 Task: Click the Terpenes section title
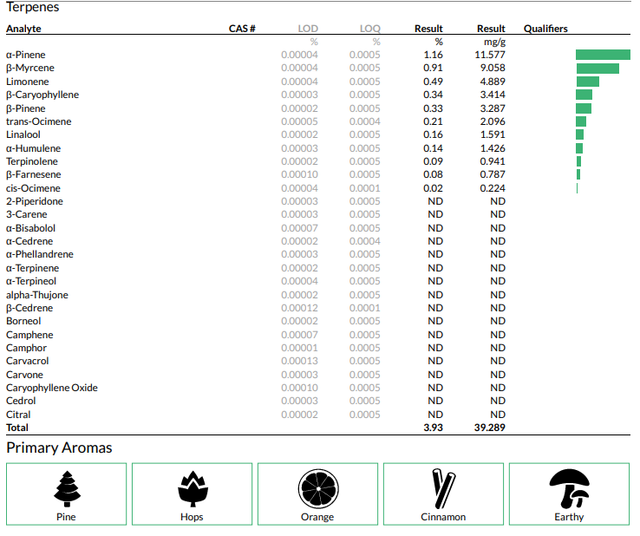[33, 7]
